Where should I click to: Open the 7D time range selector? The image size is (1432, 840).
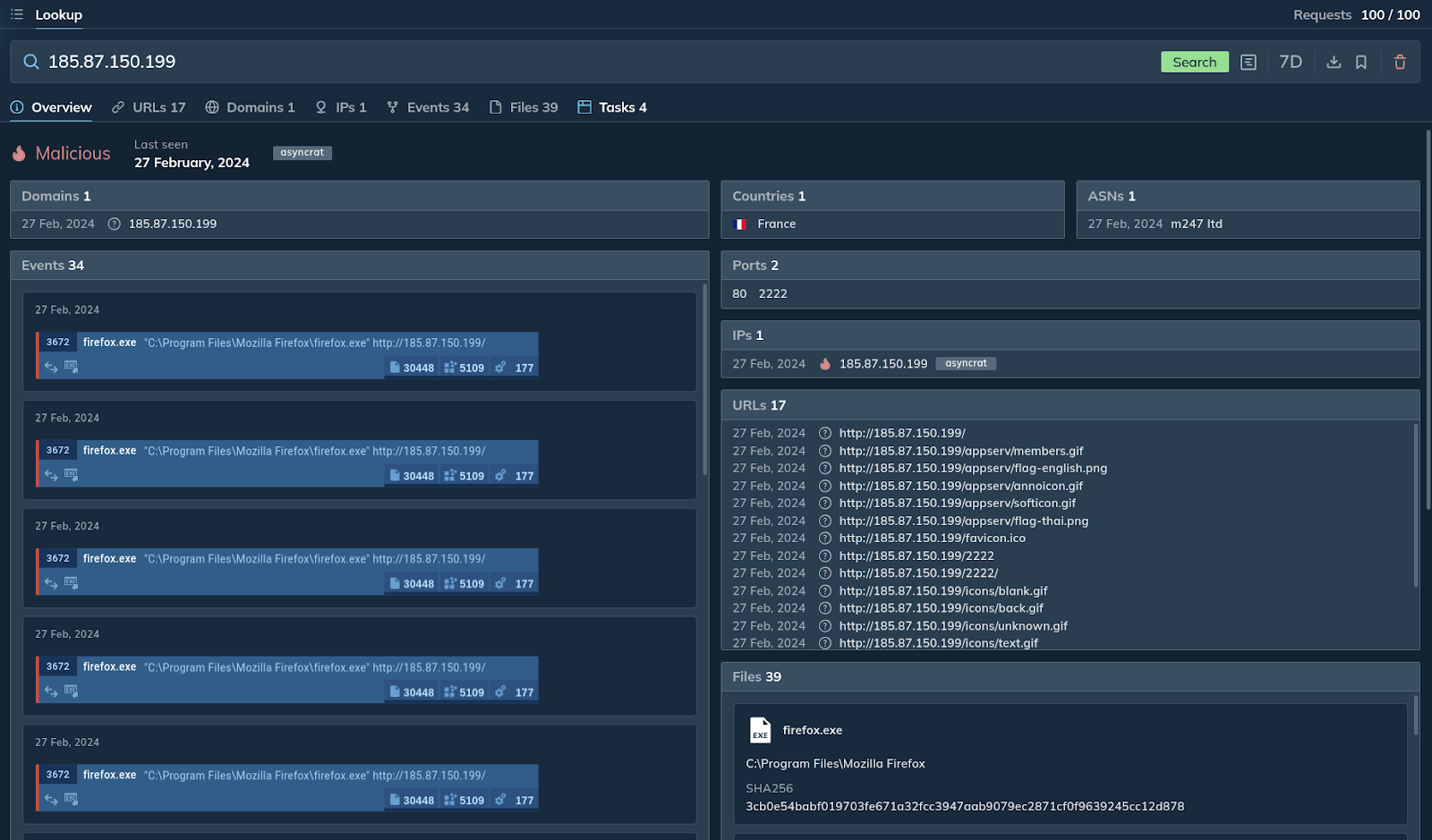tap(1290, 62)
